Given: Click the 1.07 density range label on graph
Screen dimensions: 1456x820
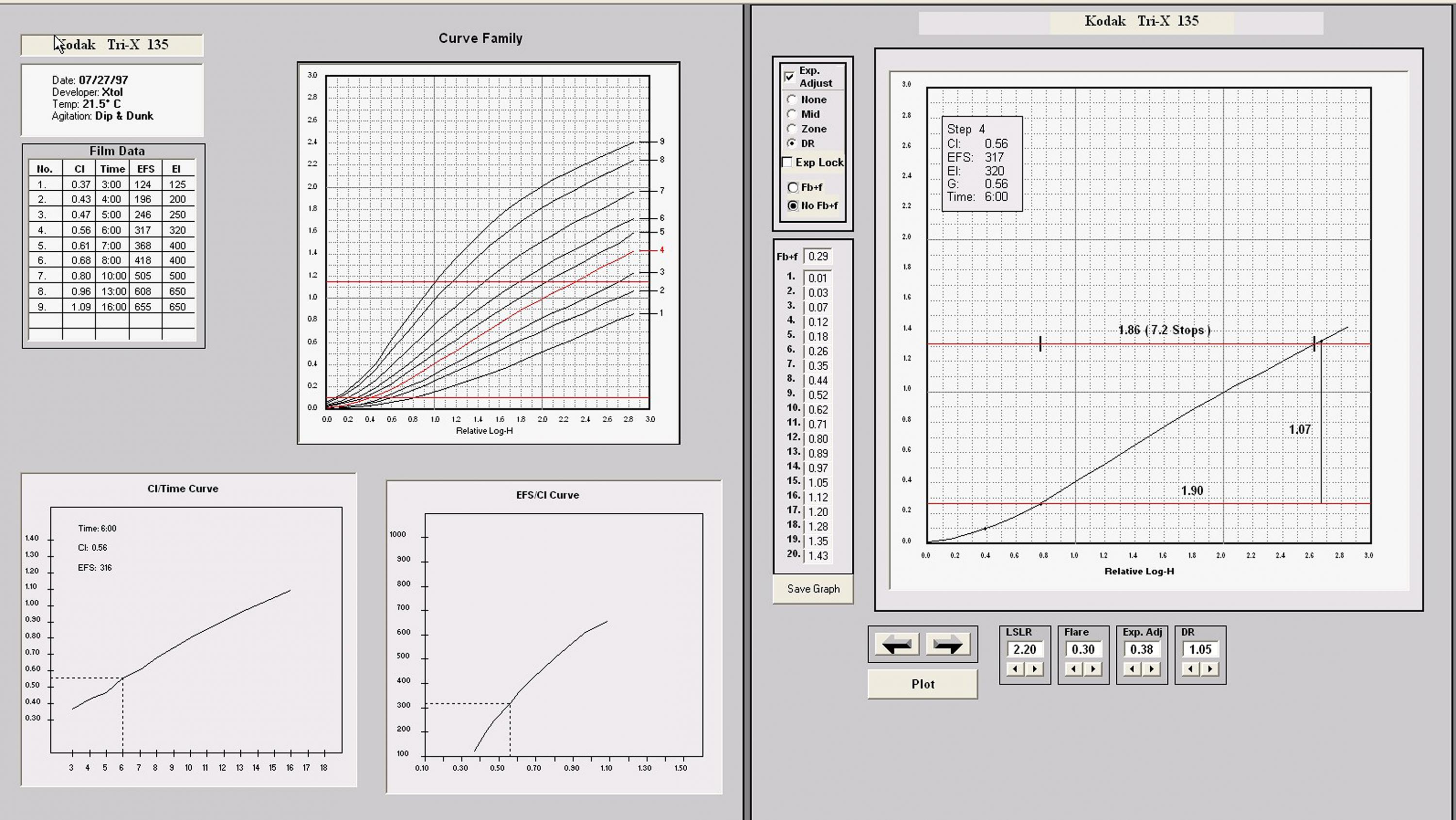Looking at the screenshot, I should click(x=1299, y=429).
